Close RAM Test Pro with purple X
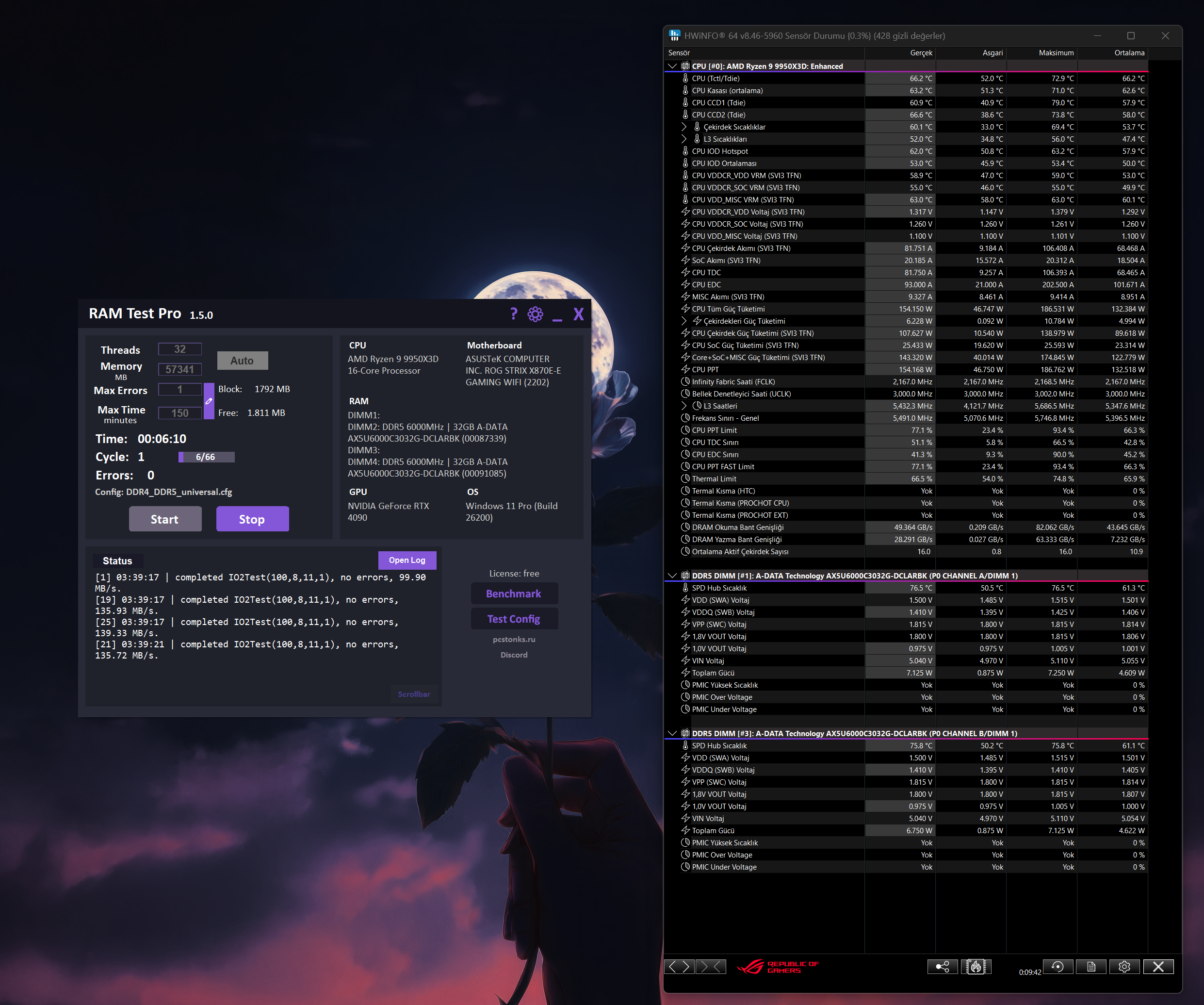This screenshot has height=1005, width=1204. point(579,314)
